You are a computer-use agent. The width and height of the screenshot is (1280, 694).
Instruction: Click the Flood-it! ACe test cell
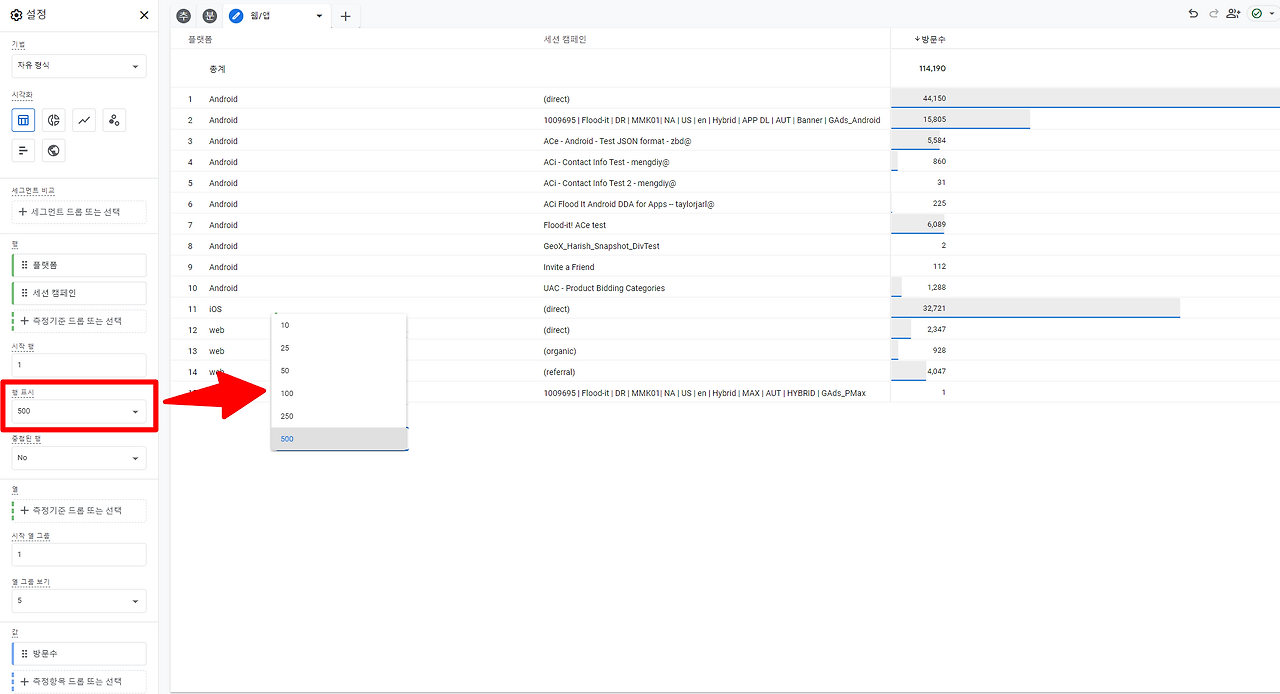click(575, 225)
